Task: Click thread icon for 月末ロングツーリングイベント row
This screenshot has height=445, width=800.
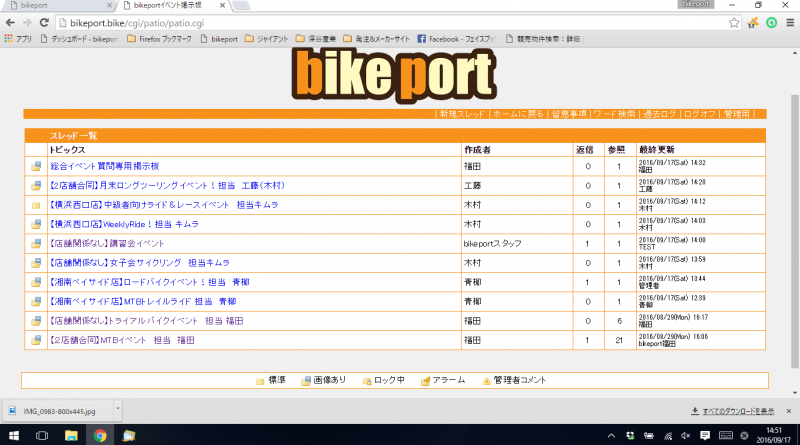Action: pos(36,186)
